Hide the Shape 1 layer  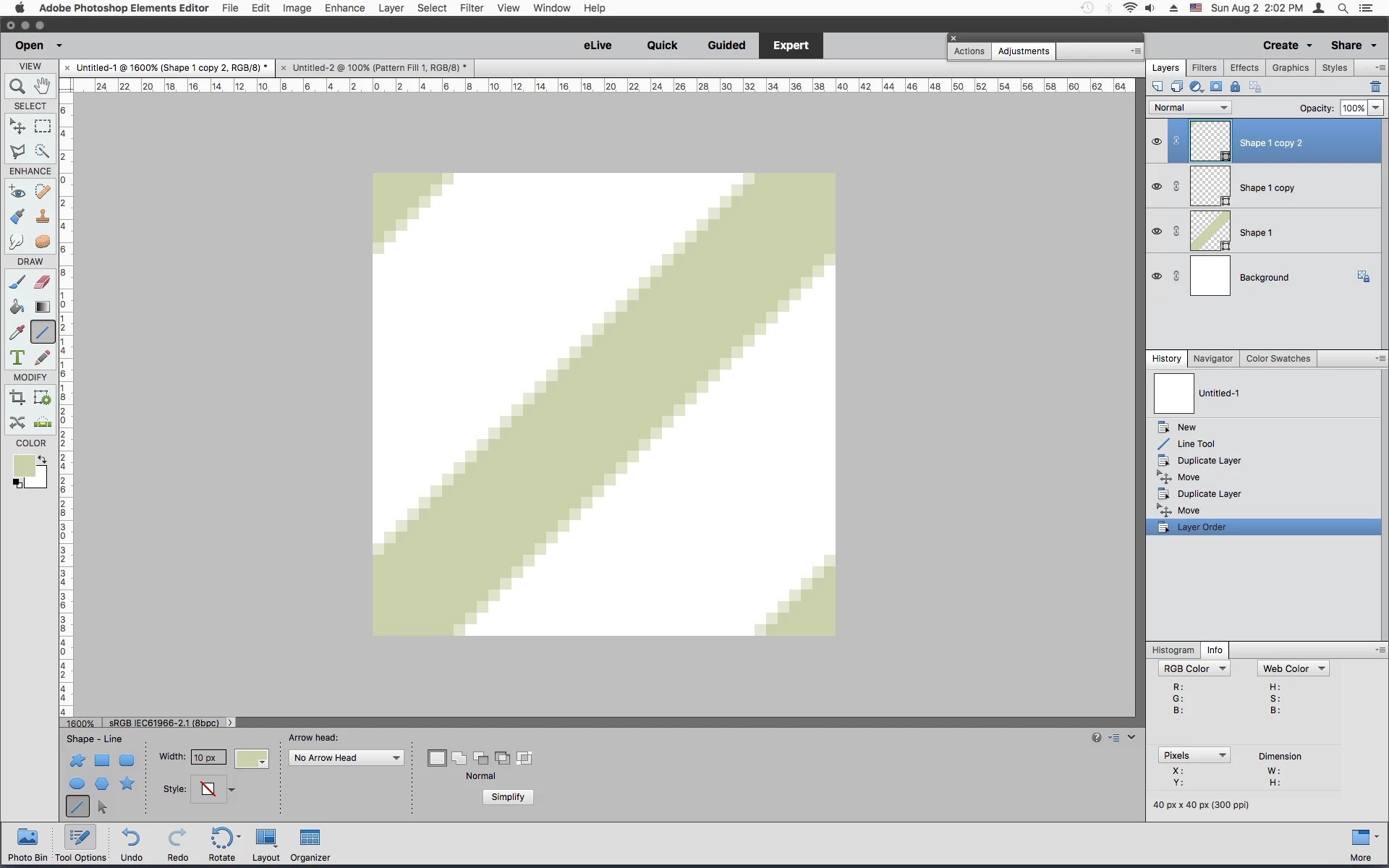coord(1156,231)
